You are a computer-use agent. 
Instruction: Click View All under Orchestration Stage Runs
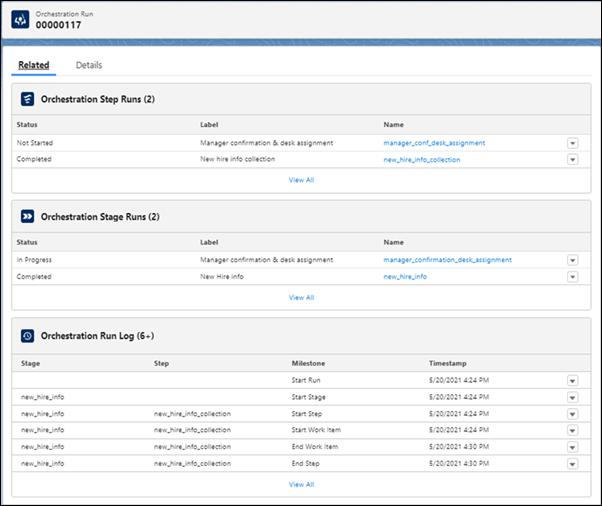301,298
